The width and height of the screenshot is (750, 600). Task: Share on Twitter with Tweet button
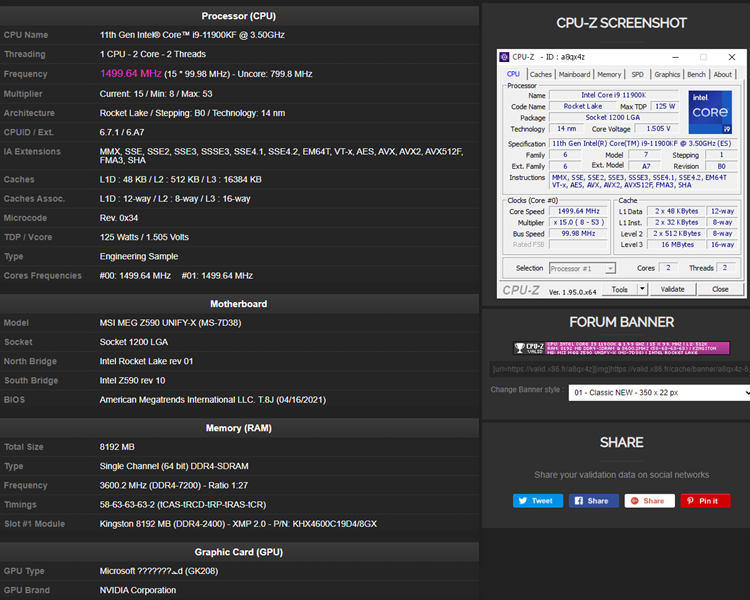pyautogui.click(x=538, y=501)
